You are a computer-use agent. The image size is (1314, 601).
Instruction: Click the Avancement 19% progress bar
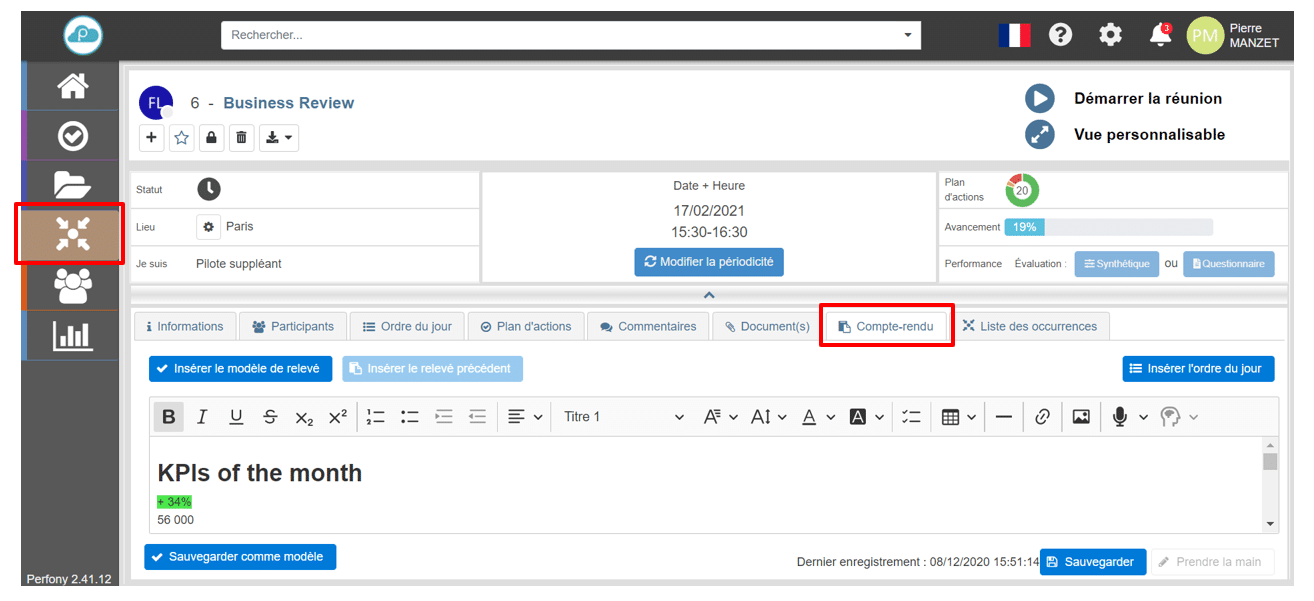pyautogui.click(x=1108, y=227)
